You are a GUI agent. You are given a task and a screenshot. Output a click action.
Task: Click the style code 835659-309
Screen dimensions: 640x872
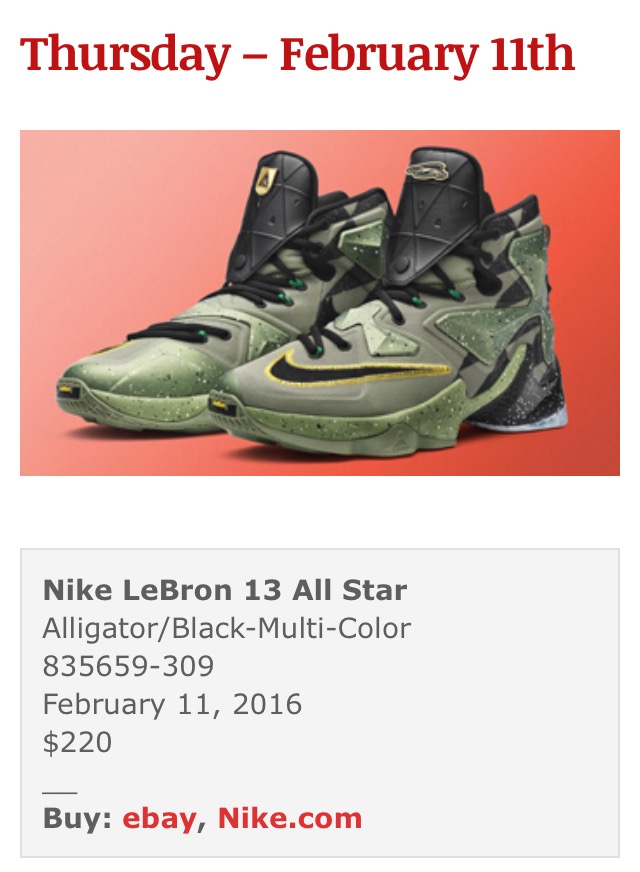coord(128,666)
